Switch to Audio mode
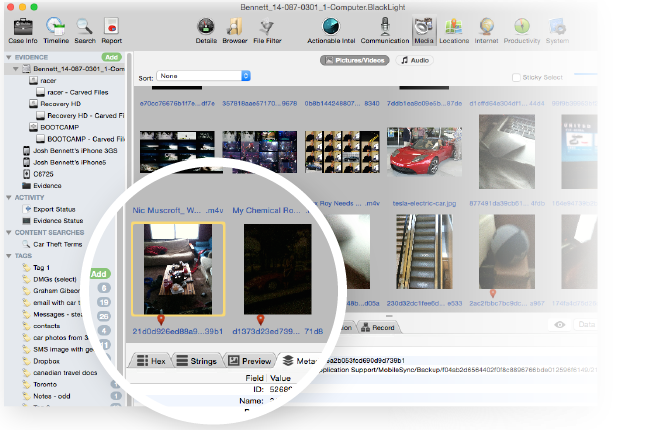This screenshot has height=430, width=650. click(x=415, y=60)
